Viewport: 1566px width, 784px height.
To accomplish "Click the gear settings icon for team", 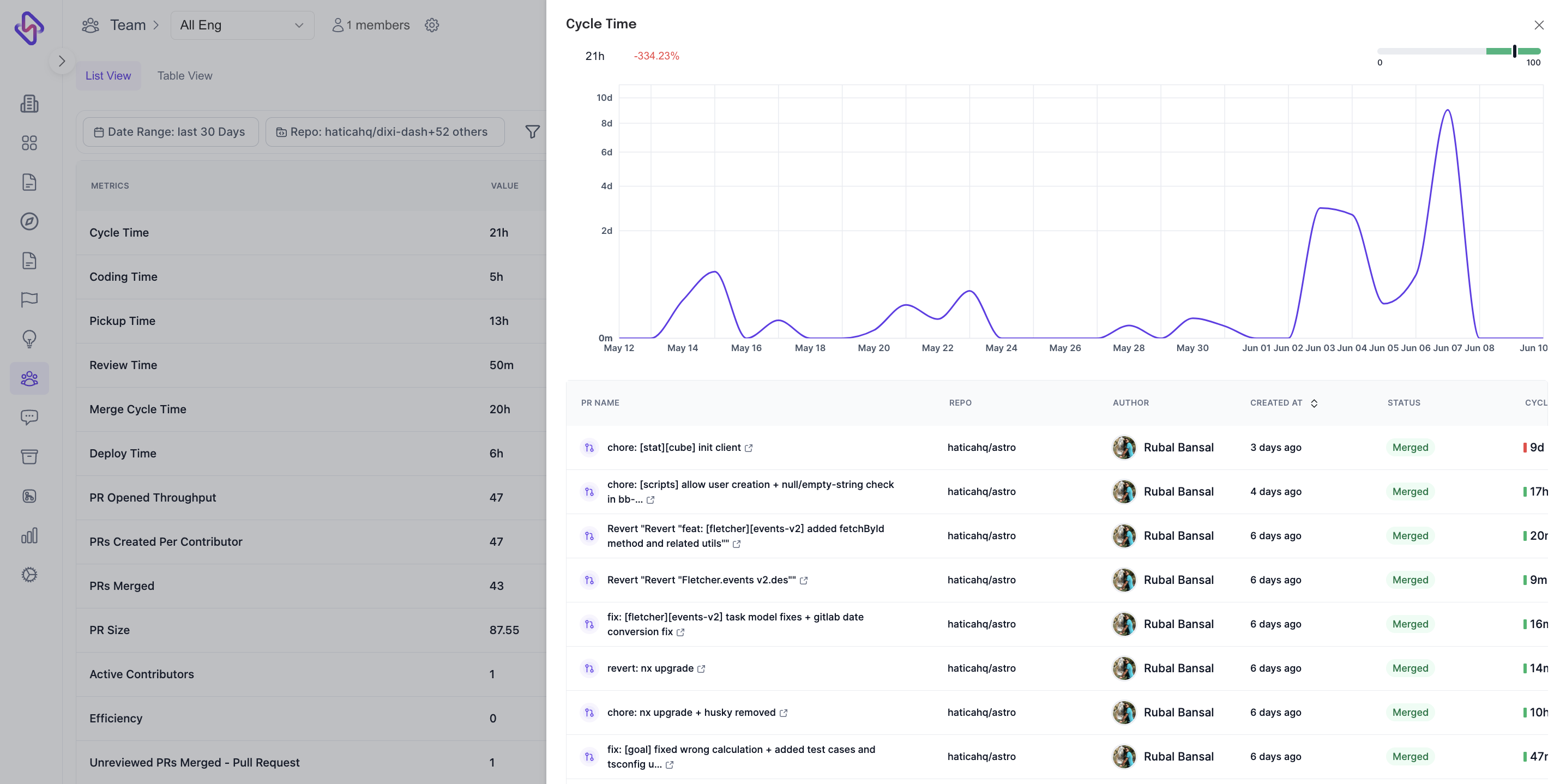I will (432, 24).
